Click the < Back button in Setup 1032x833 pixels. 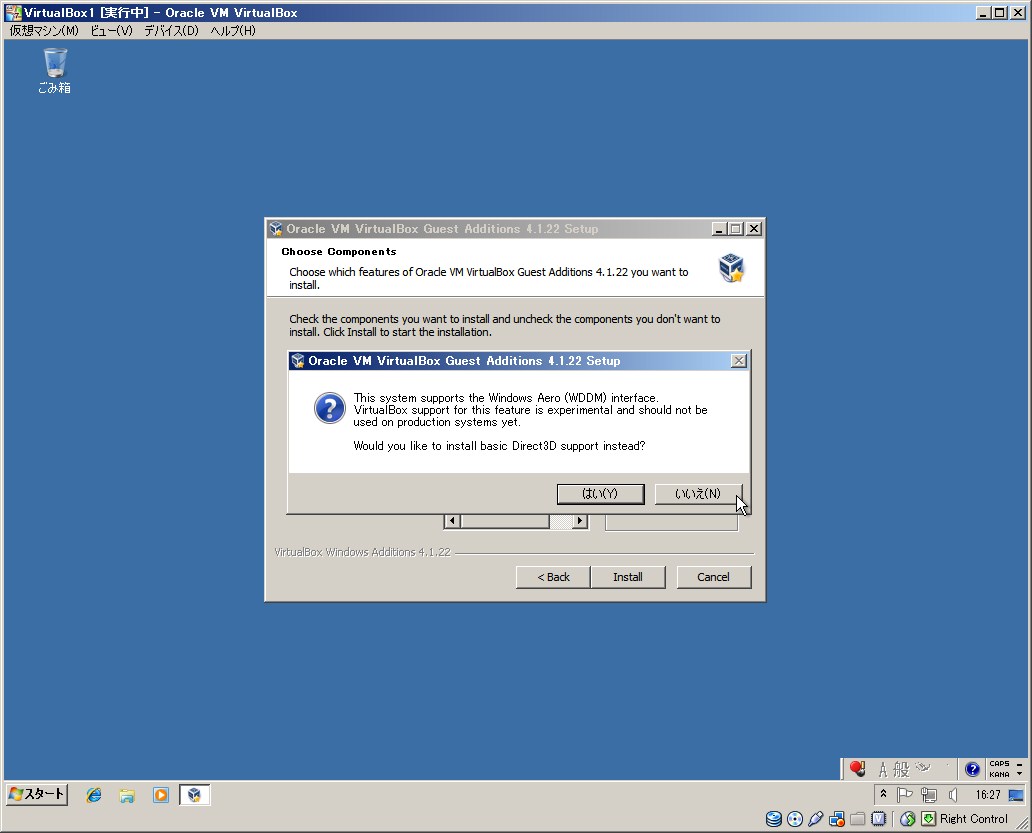point(553,577)
